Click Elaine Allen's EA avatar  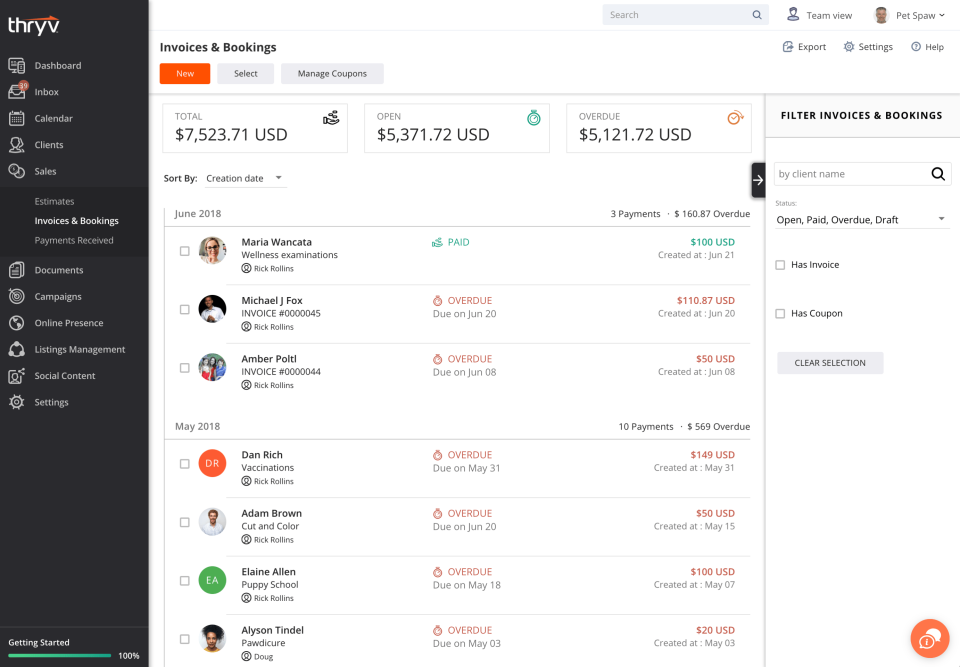212,580
